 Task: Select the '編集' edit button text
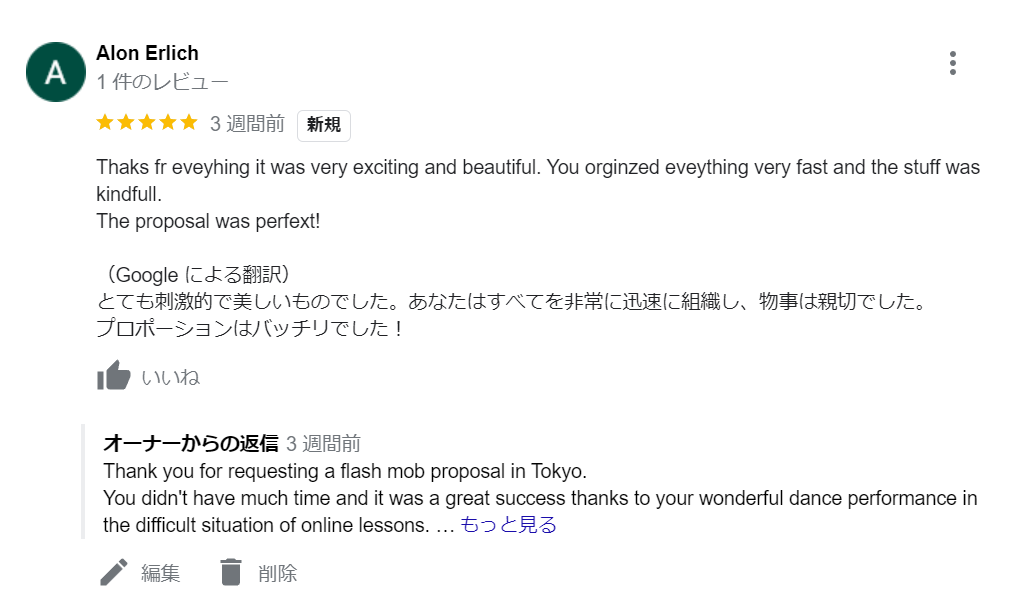pyautogui.click(x=161, y=574)
